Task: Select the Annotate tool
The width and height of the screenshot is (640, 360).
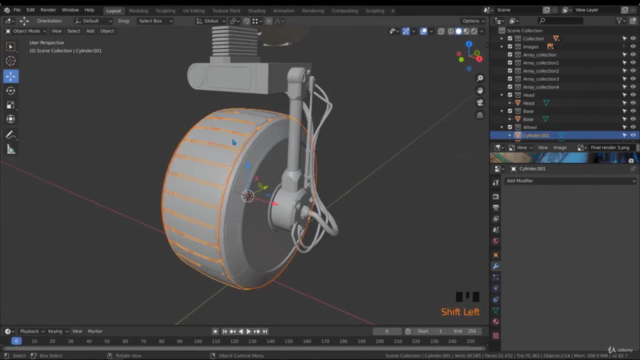Action: (x=11, y=135)
